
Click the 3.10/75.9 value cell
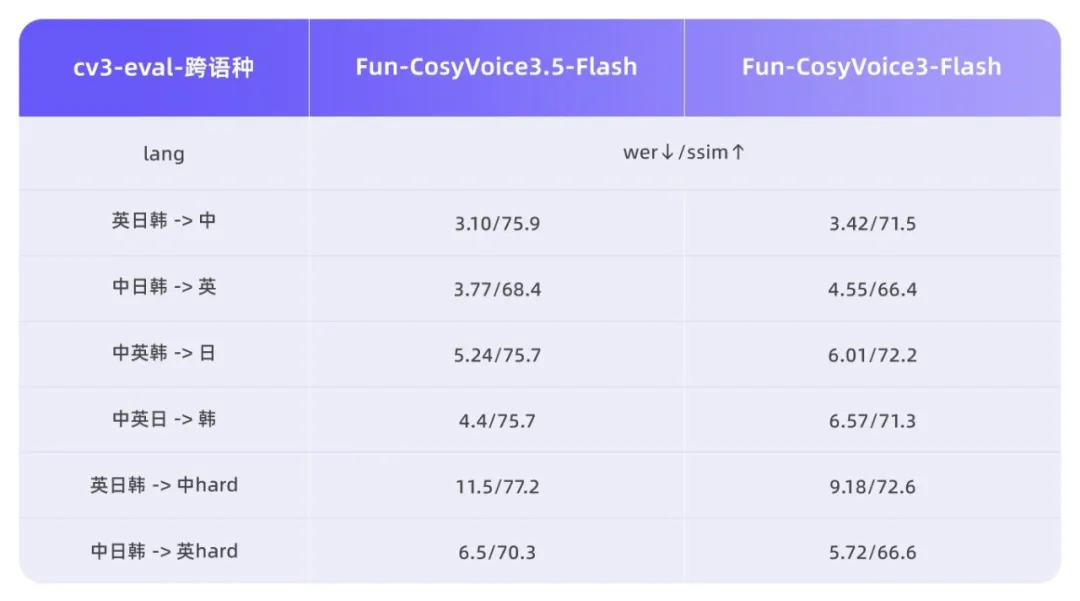pyautogui.click(x=496, y=223)
